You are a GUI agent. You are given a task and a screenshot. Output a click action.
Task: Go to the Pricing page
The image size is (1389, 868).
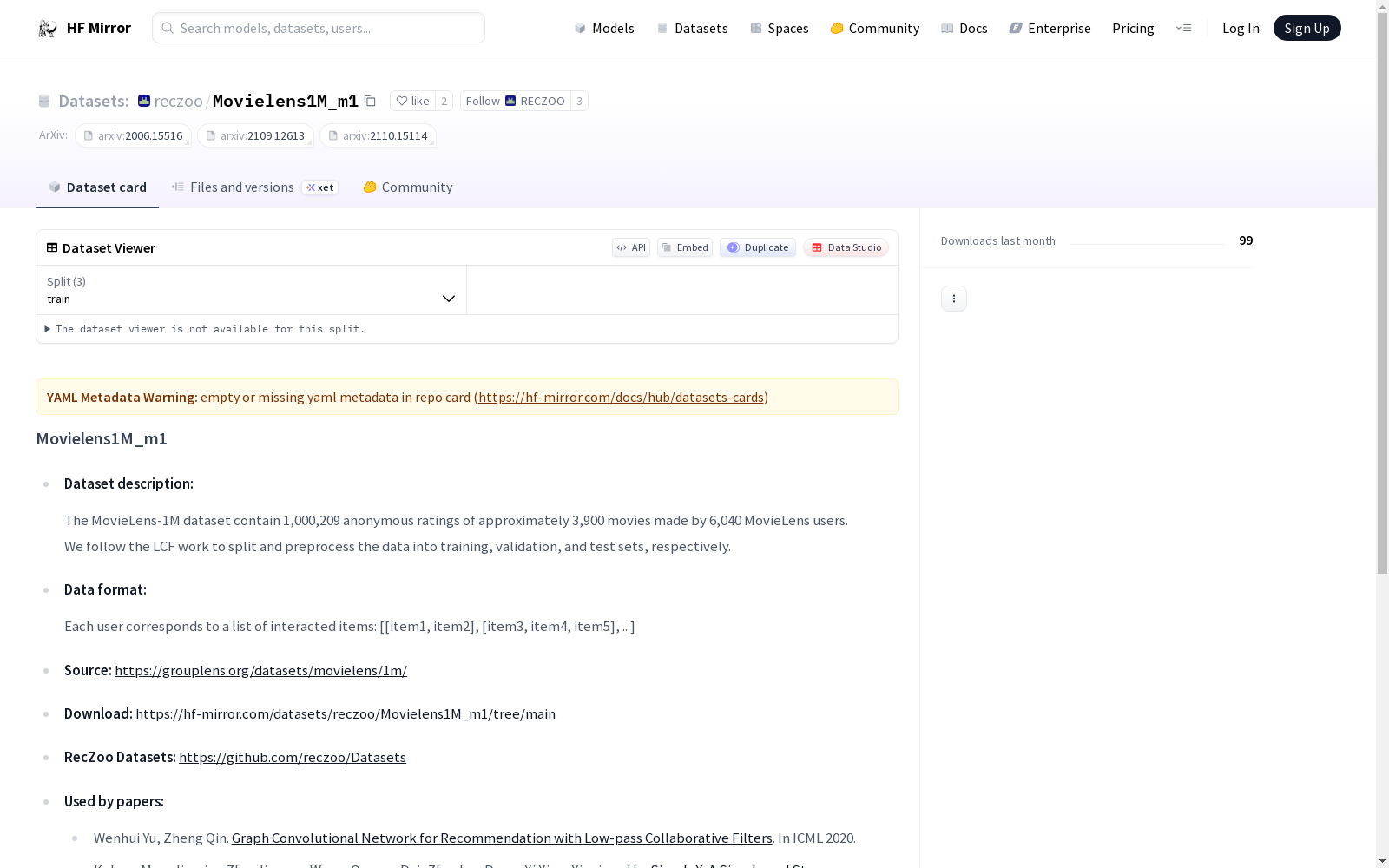coord(1133,28)
